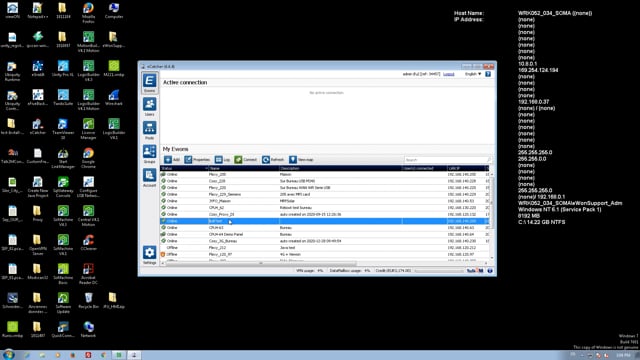Click the Talk2M logo in status bar
The image size is (640, 360).
475,271
